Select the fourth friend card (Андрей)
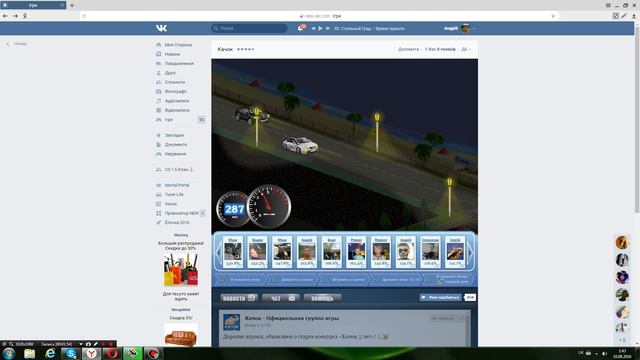Viewport: 640px width, 360px height. (x=307, y=252)
